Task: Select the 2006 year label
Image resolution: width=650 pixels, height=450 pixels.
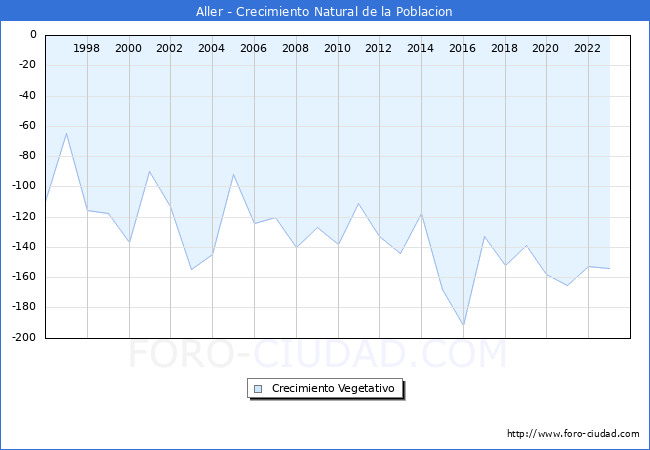Action: (253, 48)
